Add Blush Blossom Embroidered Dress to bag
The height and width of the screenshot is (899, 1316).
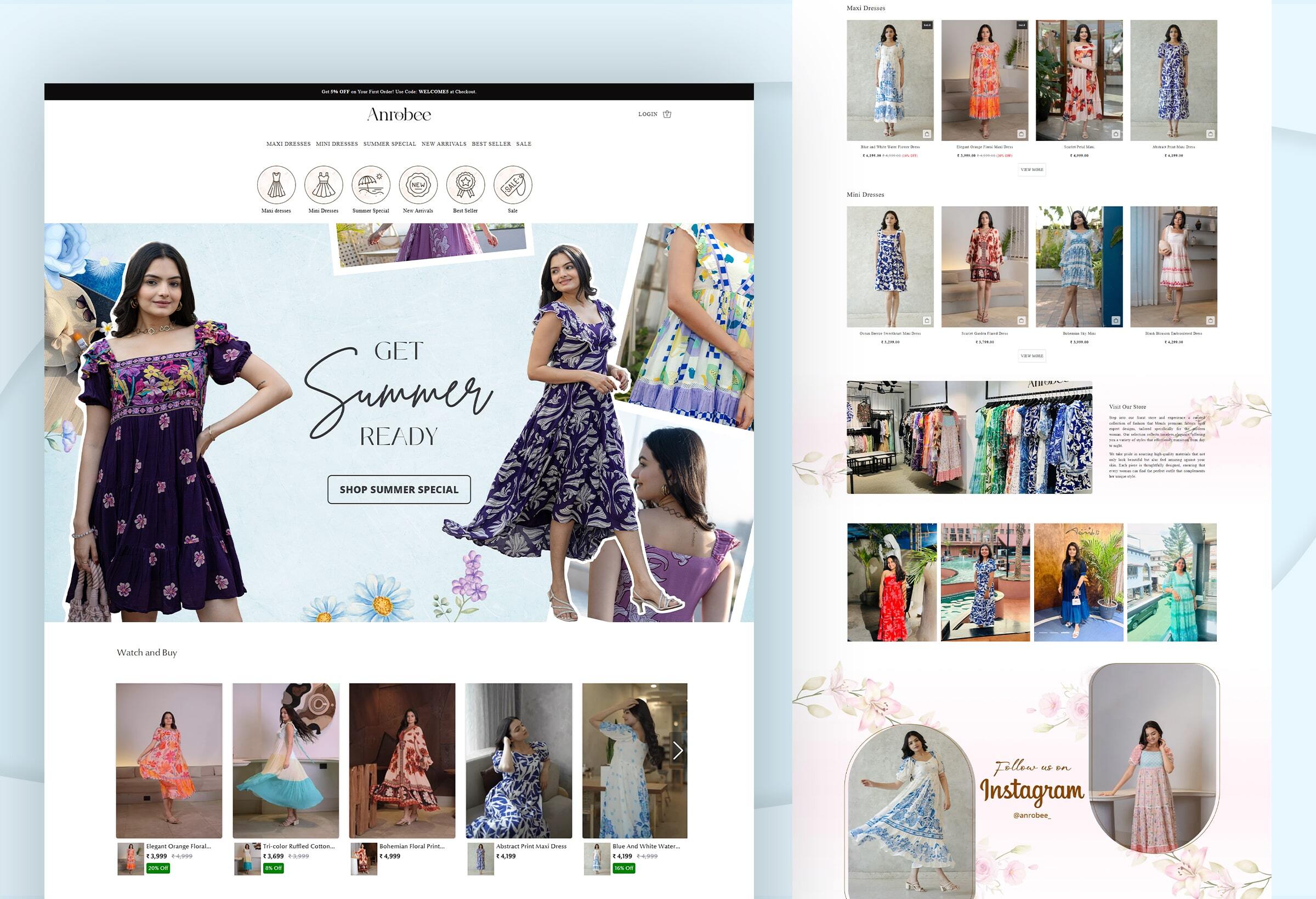[x=1210, y=321]
